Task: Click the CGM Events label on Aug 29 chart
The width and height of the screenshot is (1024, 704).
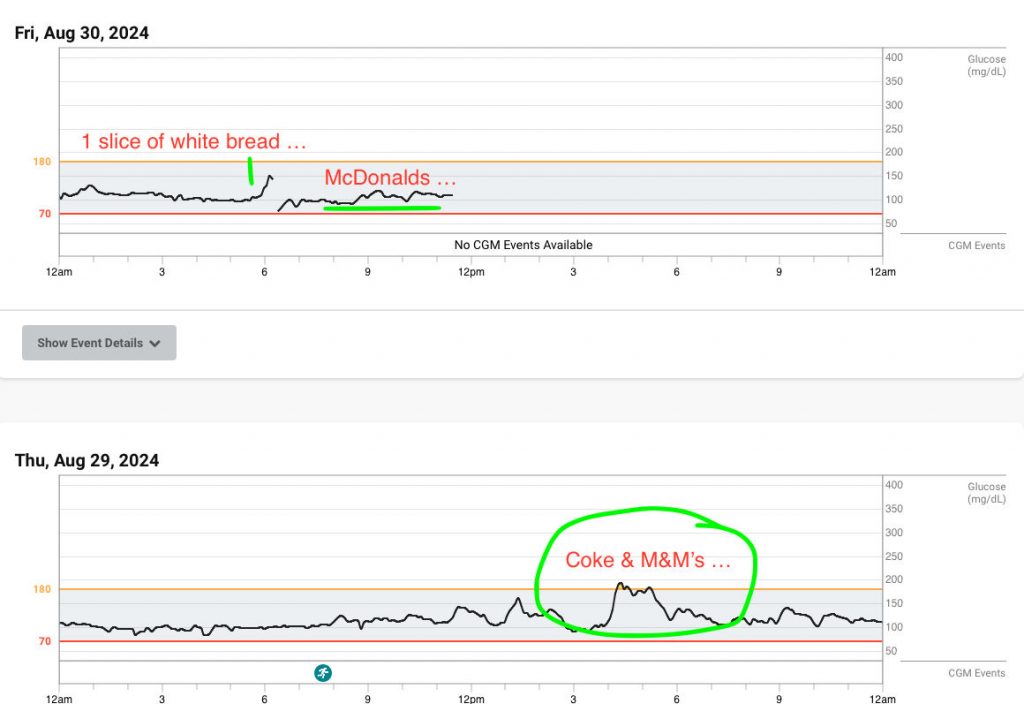Action: 976,673
